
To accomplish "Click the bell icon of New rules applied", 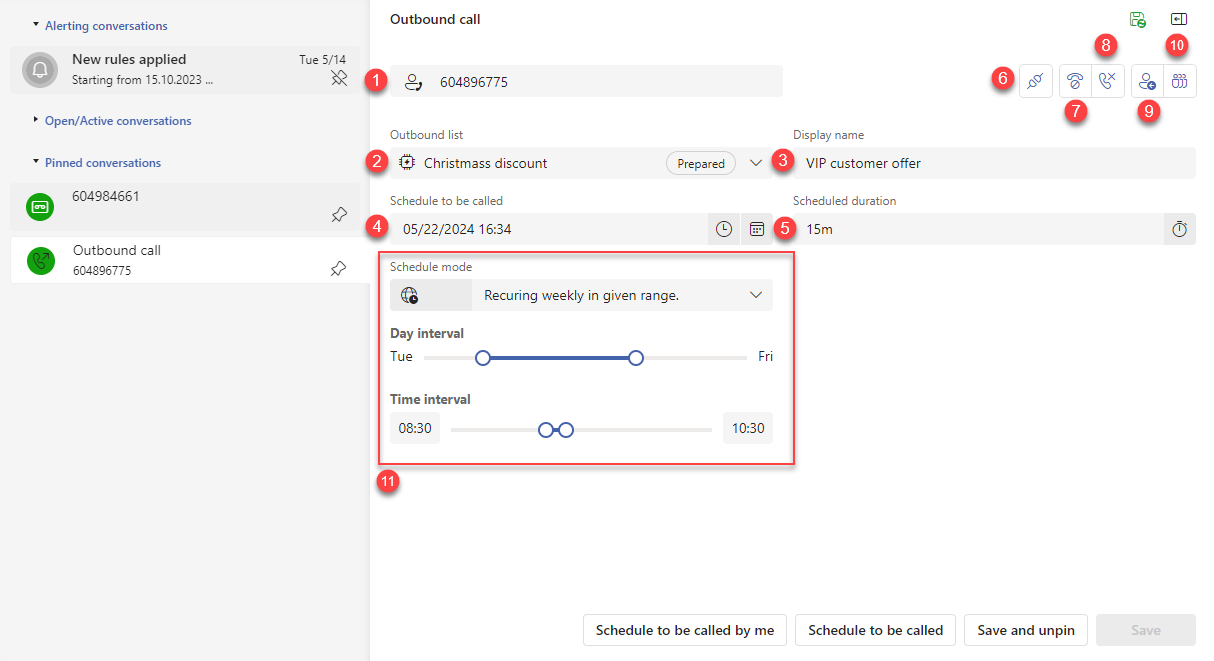I will click(41, 71).
